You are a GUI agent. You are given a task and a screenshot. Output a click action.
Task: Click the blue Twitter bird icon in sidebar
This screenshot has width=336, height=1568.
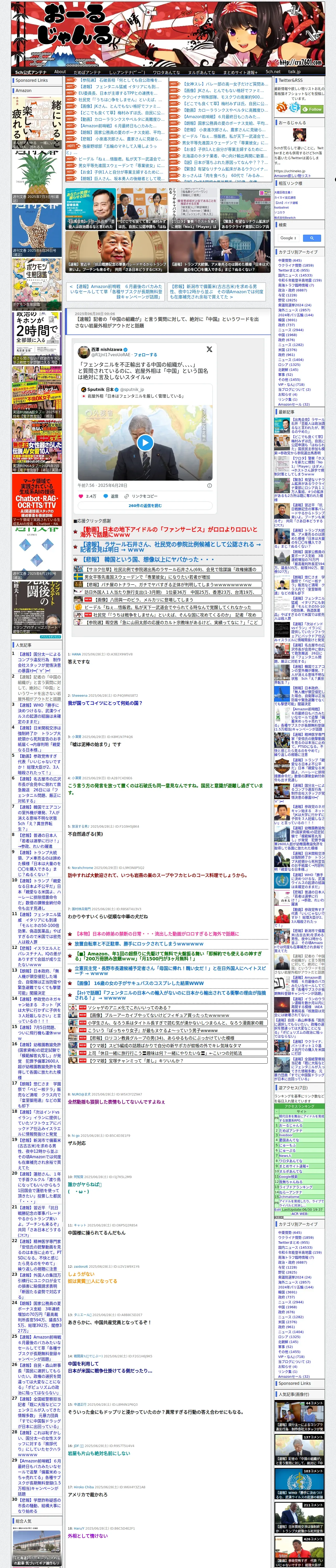tap(295, 108)
